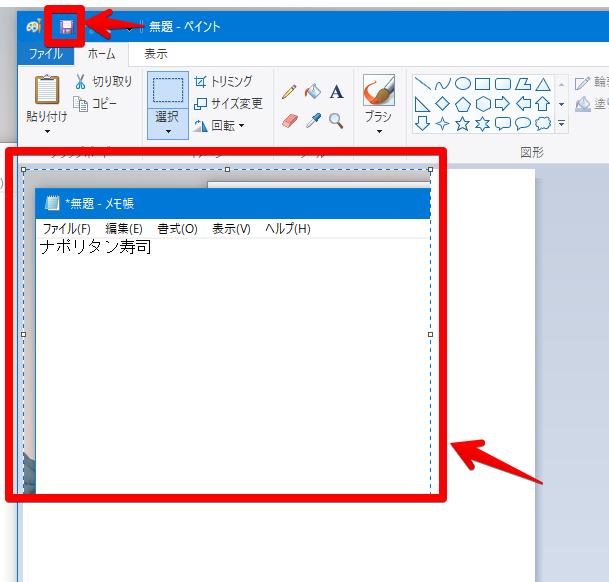
Task: Select the Eraser tool
Action: tap(289, 121)
